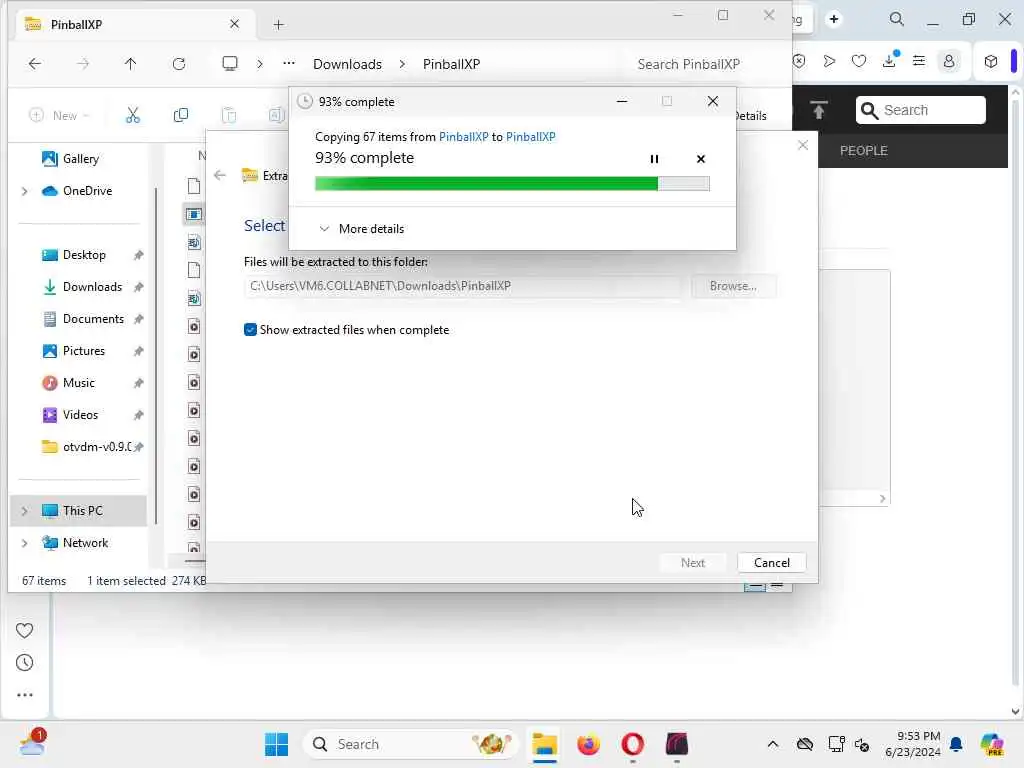Viewport: 1024px width, 768px height.
Task: Click the taskbar Search box
Action: (411, 744)
